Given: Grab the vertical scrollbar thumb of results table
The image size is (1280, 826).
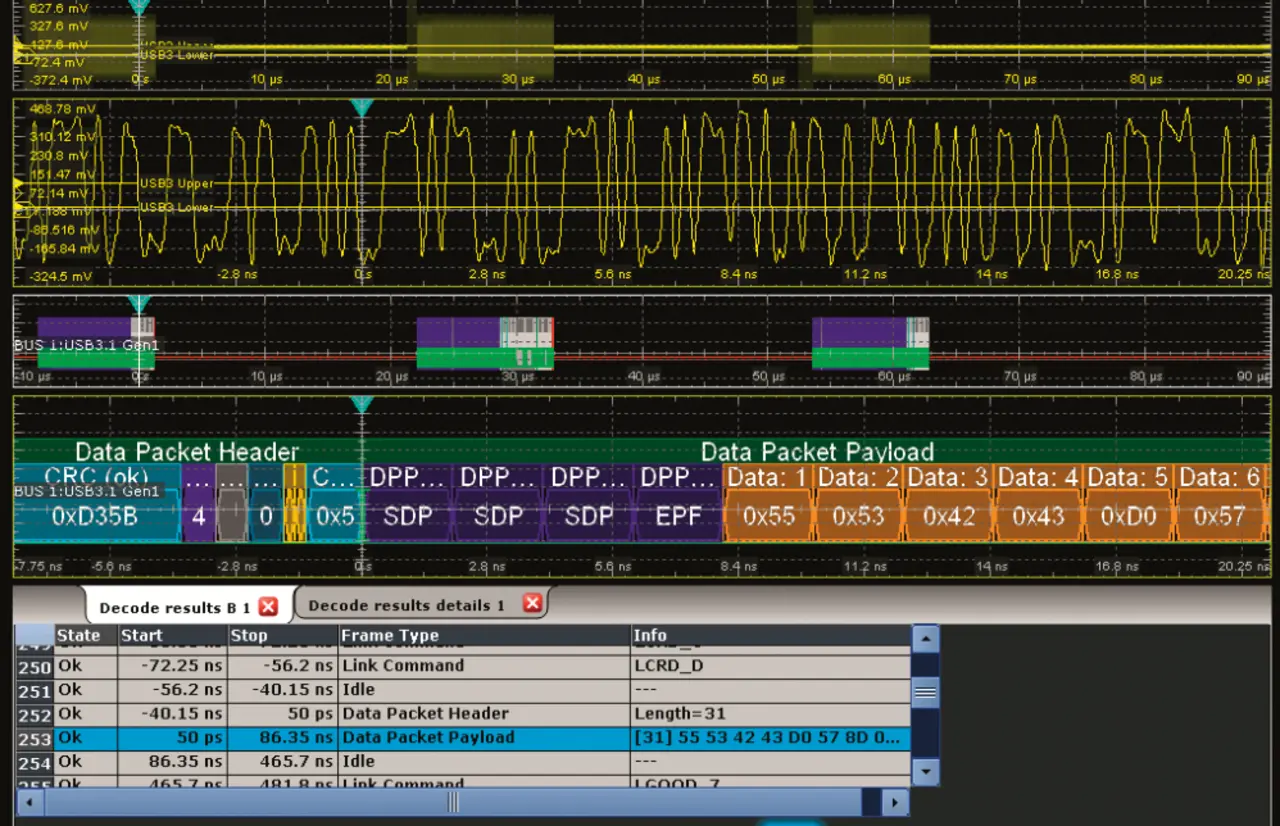Looking at the screenshot, I should (x=926, y=691).
